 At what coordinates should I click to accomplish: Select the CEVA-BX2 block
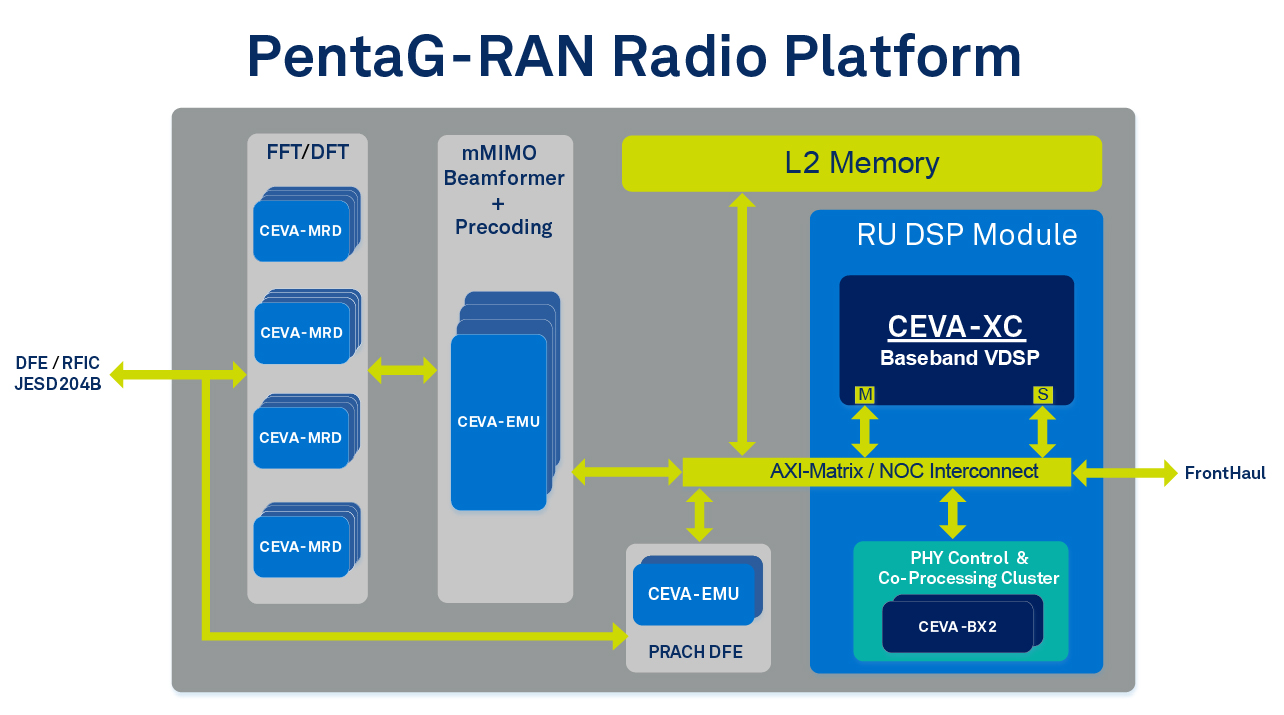tap(957, 627)
